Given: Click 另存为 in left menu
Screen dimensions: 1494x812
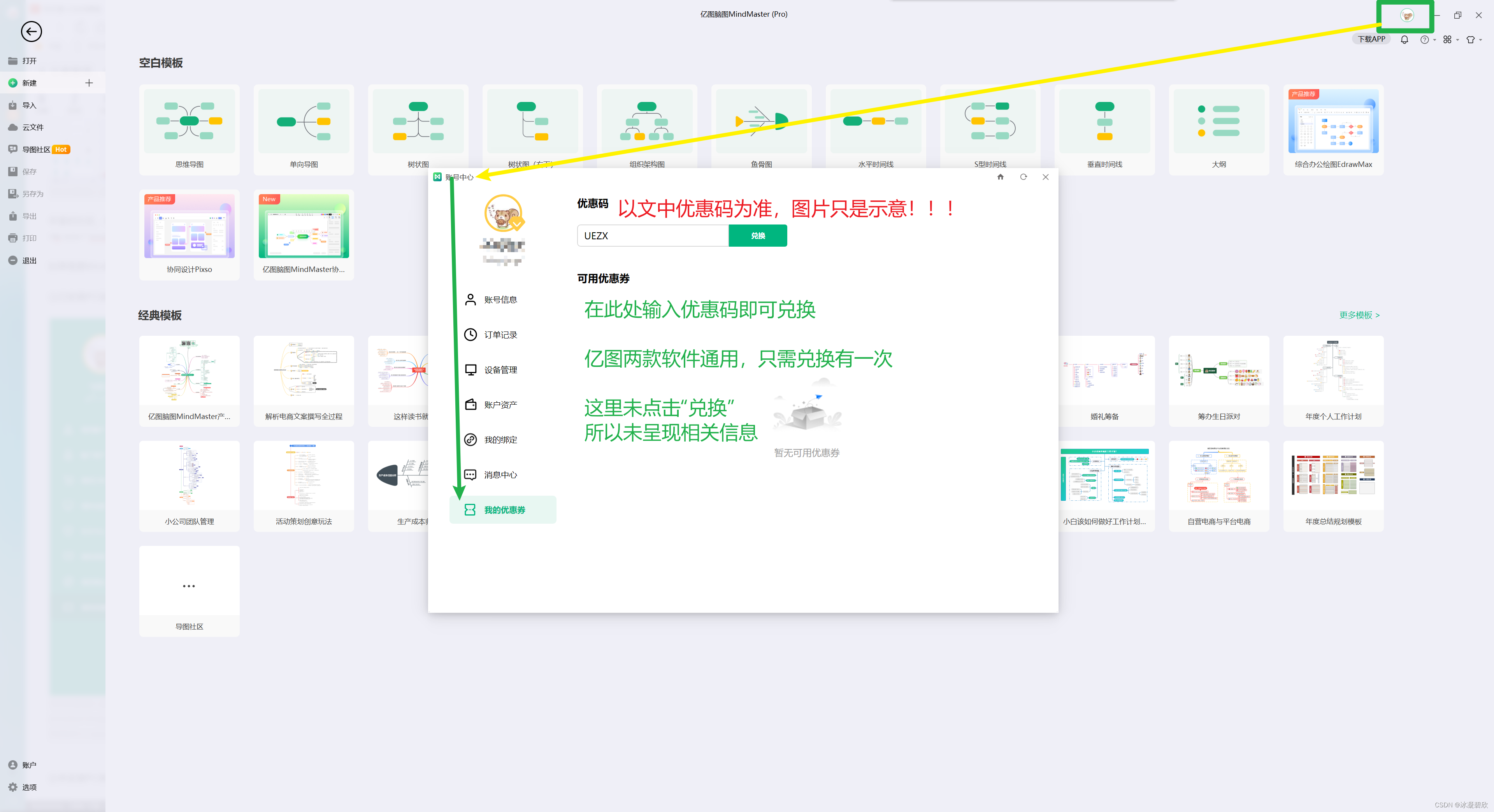Looking at the screenshot, I should 52,194.
